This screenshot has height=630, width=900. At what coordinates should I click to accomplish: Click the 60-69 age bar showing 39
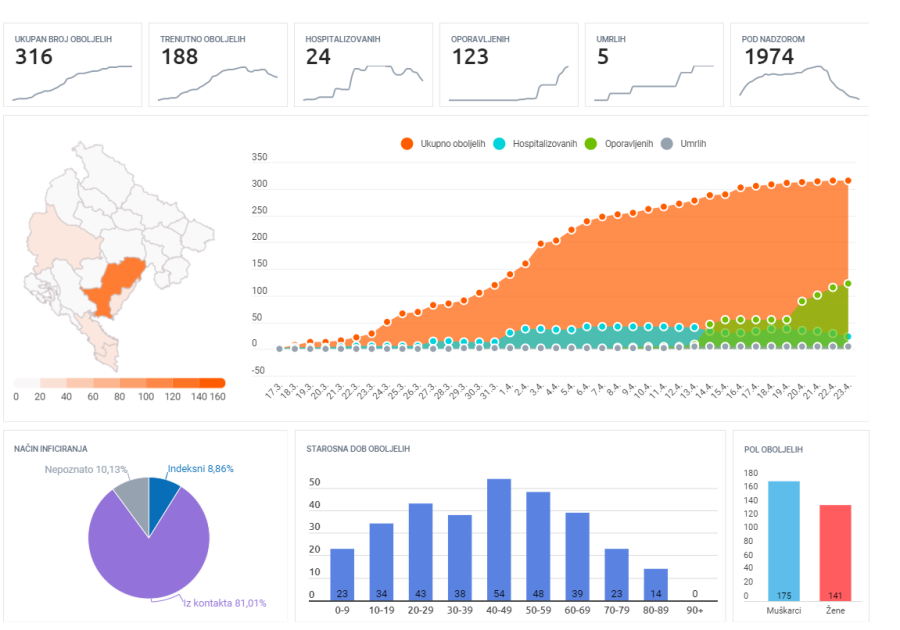click(577, 557)
